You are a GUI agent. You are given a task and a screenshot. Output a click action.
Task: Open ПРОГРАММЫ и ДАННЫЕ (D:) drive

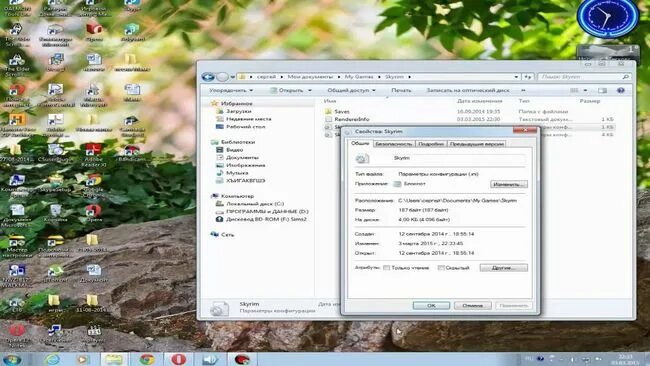[x=267, y=211]
